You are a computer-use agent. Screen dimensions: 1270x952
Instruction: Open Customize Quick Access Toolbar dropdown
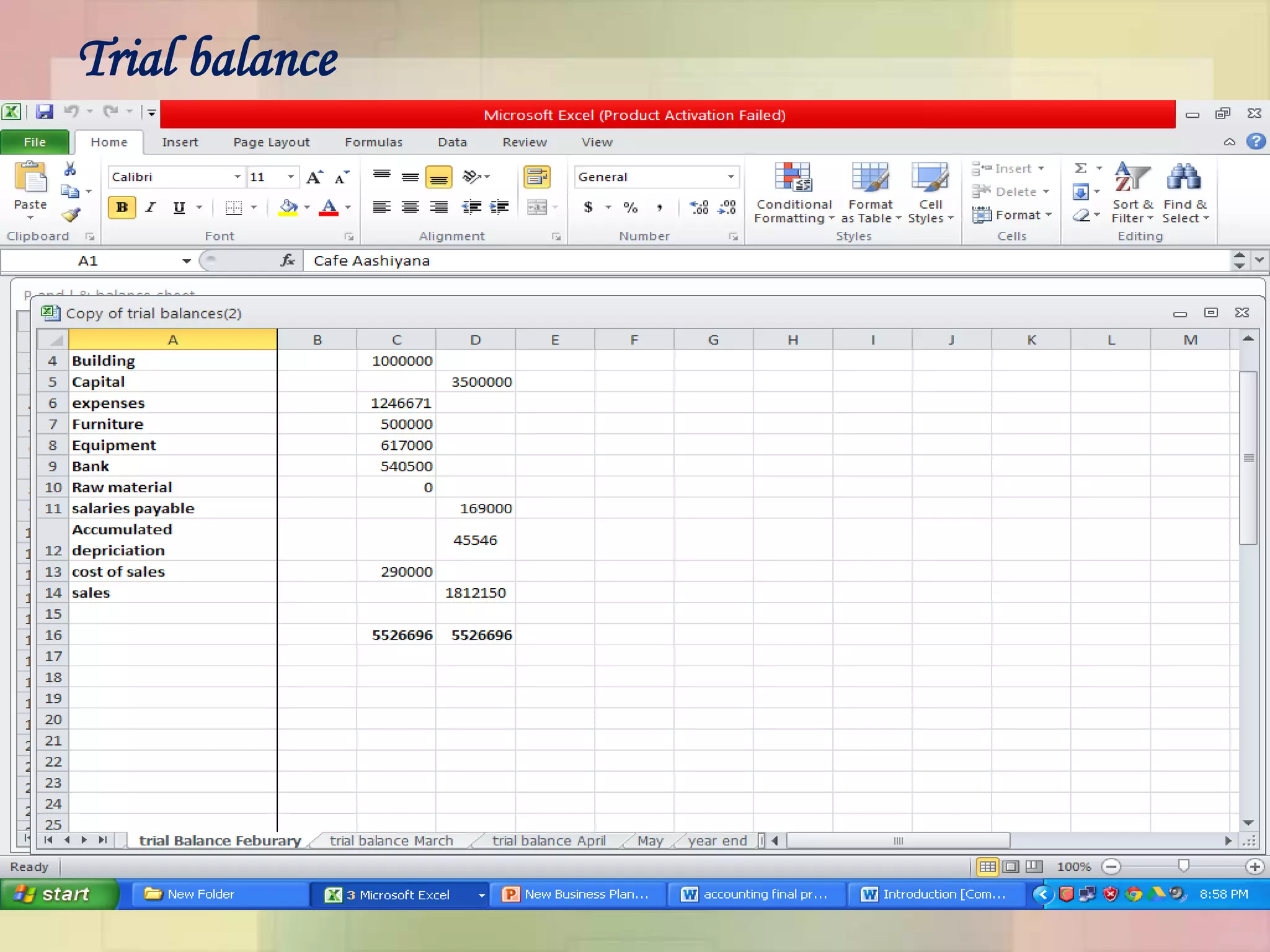(x=151, y=112)
